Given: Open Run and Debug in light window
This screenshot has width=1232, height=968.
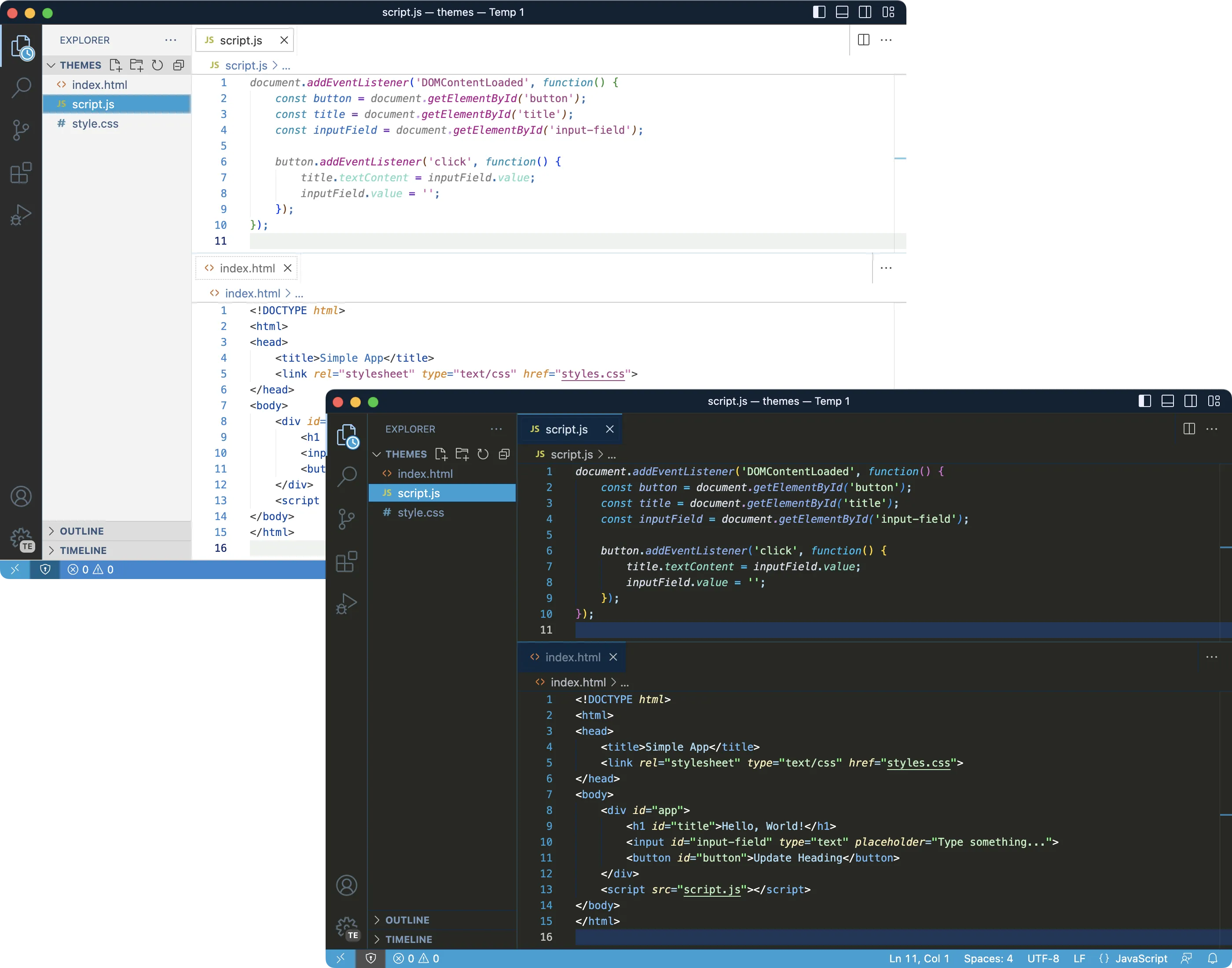Looking at the screenshot, I should [21, 215].
